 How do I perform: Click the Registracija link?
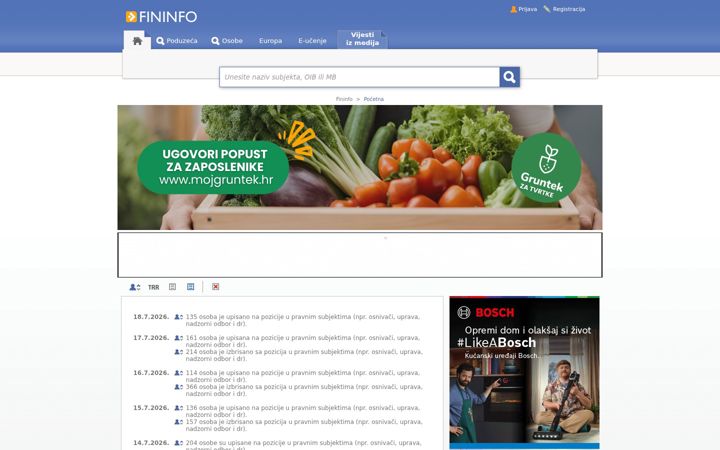point(564,9)
